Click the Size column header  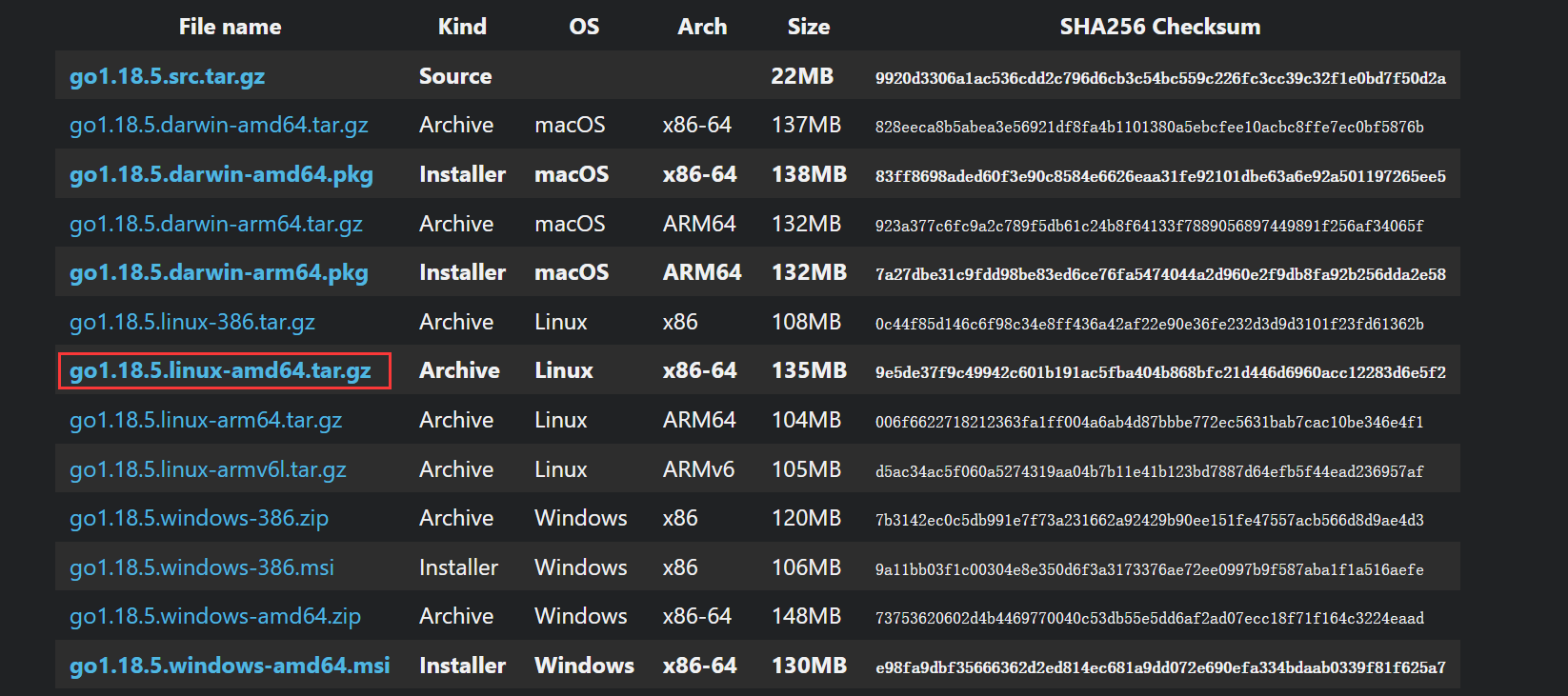click(808, 27)
